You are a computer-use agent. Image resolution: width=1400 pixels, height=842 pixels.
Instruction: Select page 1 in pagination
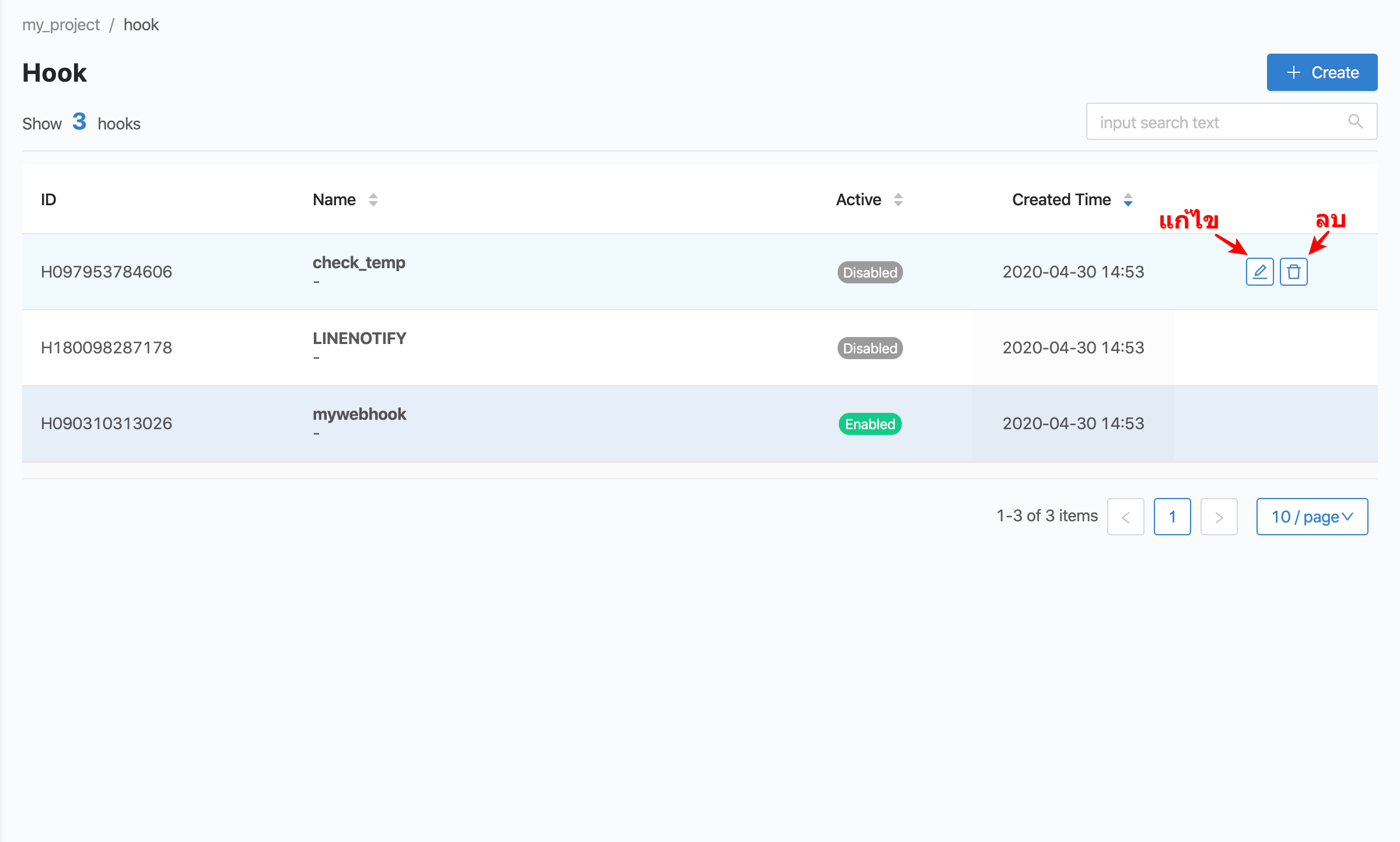click(x=1172, y=517)
